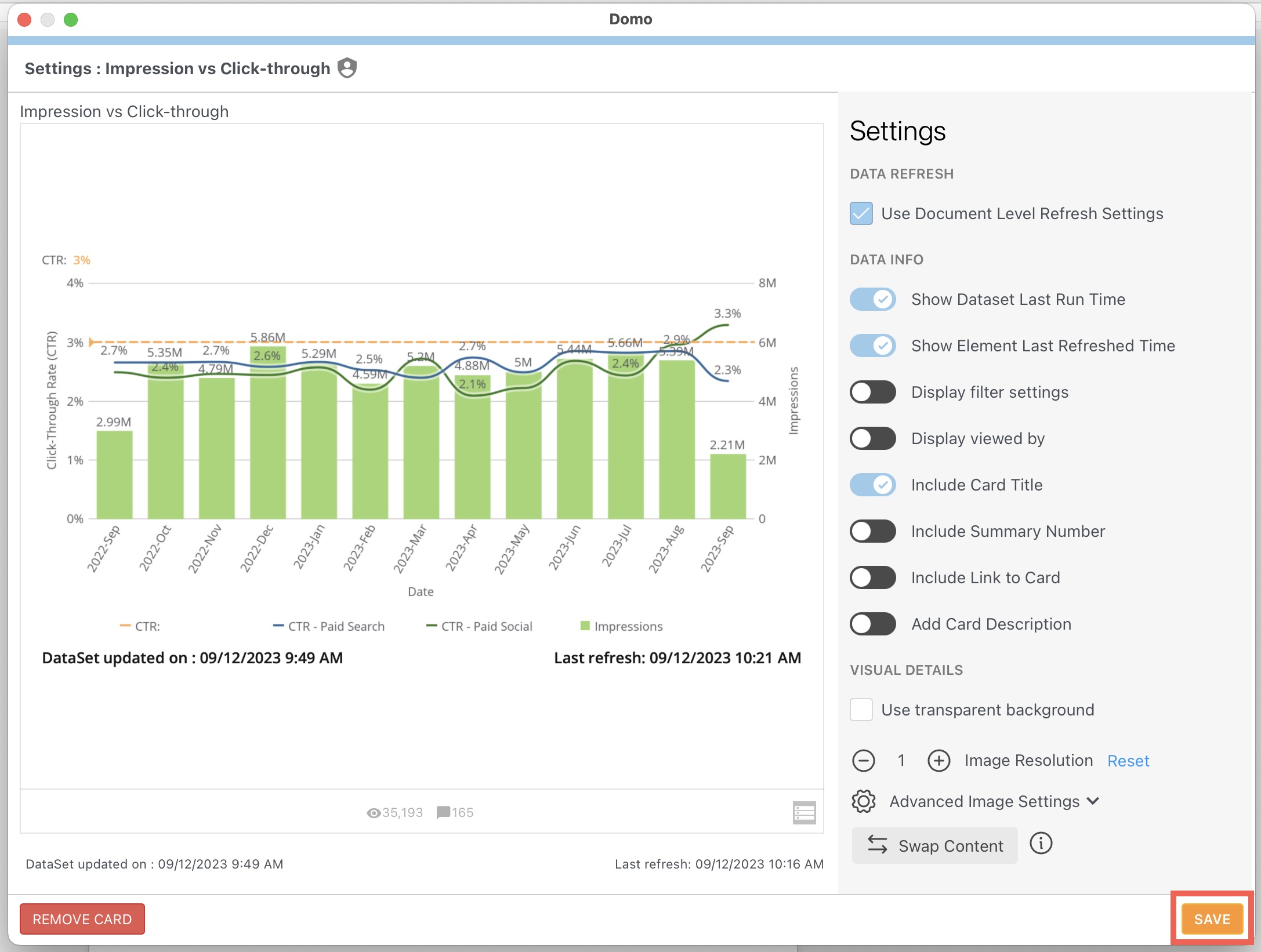Uncheck Use Document Level Refresh Settings
The width and height of the screenshot is (1261, 952).
861,213
